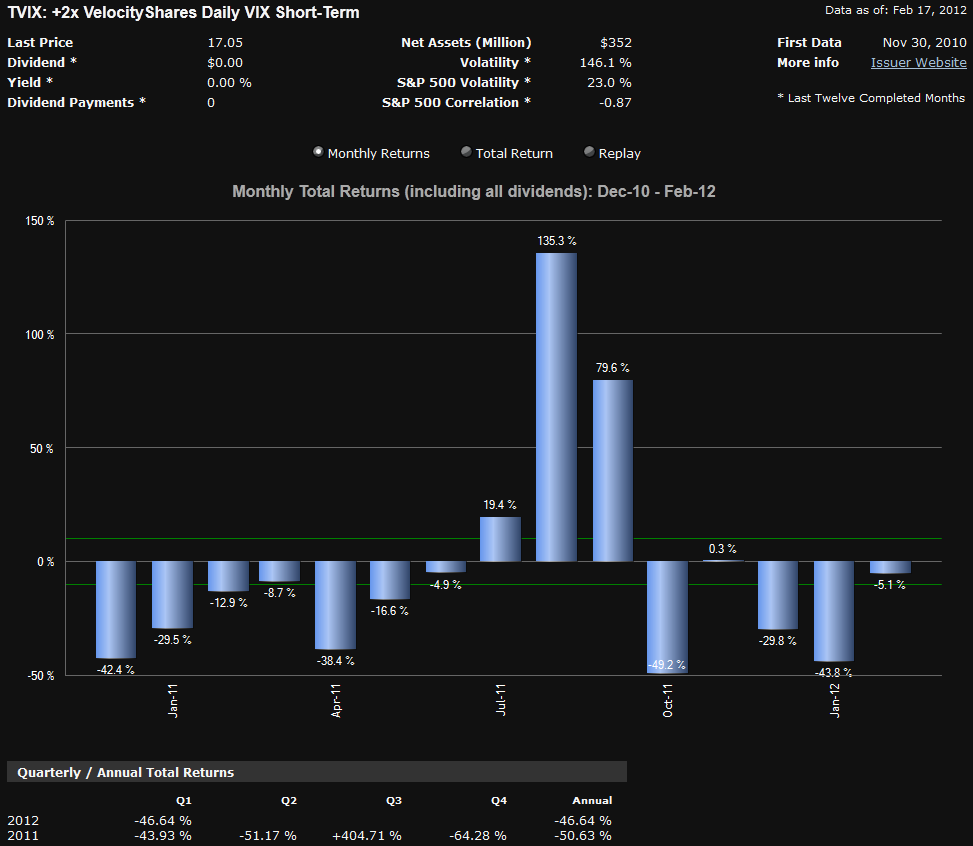Select the 2011 Annual value -50.63 %

click(x=583, y=835)
